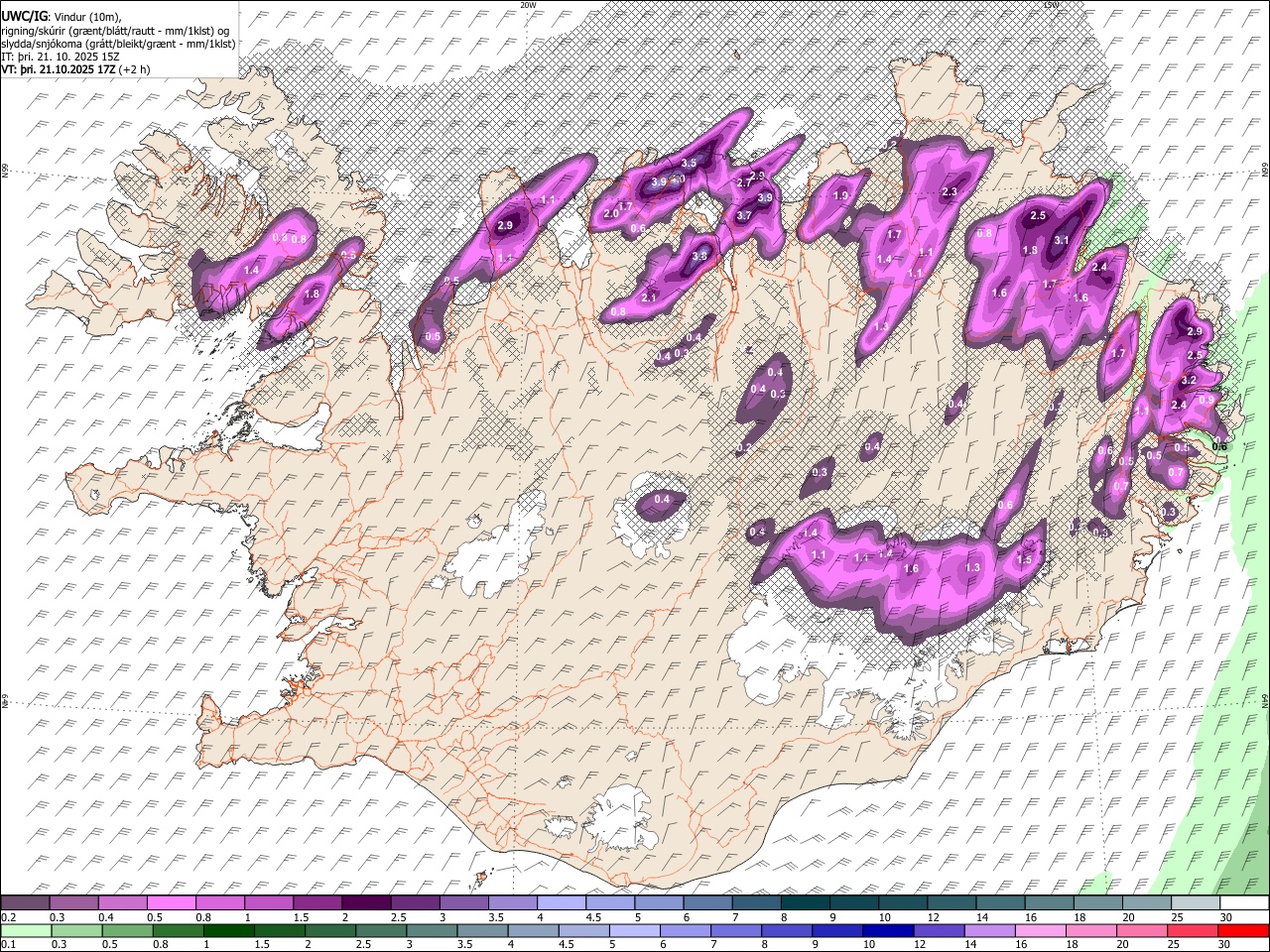1270x952 pixels.
Task: Click the "0.2" label under the purple legend row
Action: [x=9, y=917]
